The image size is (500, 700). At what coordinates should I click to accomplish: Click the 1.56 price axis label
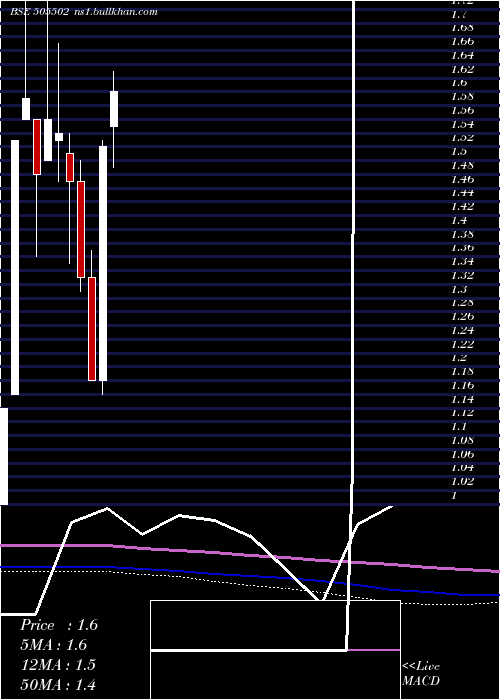click(462, 110)
